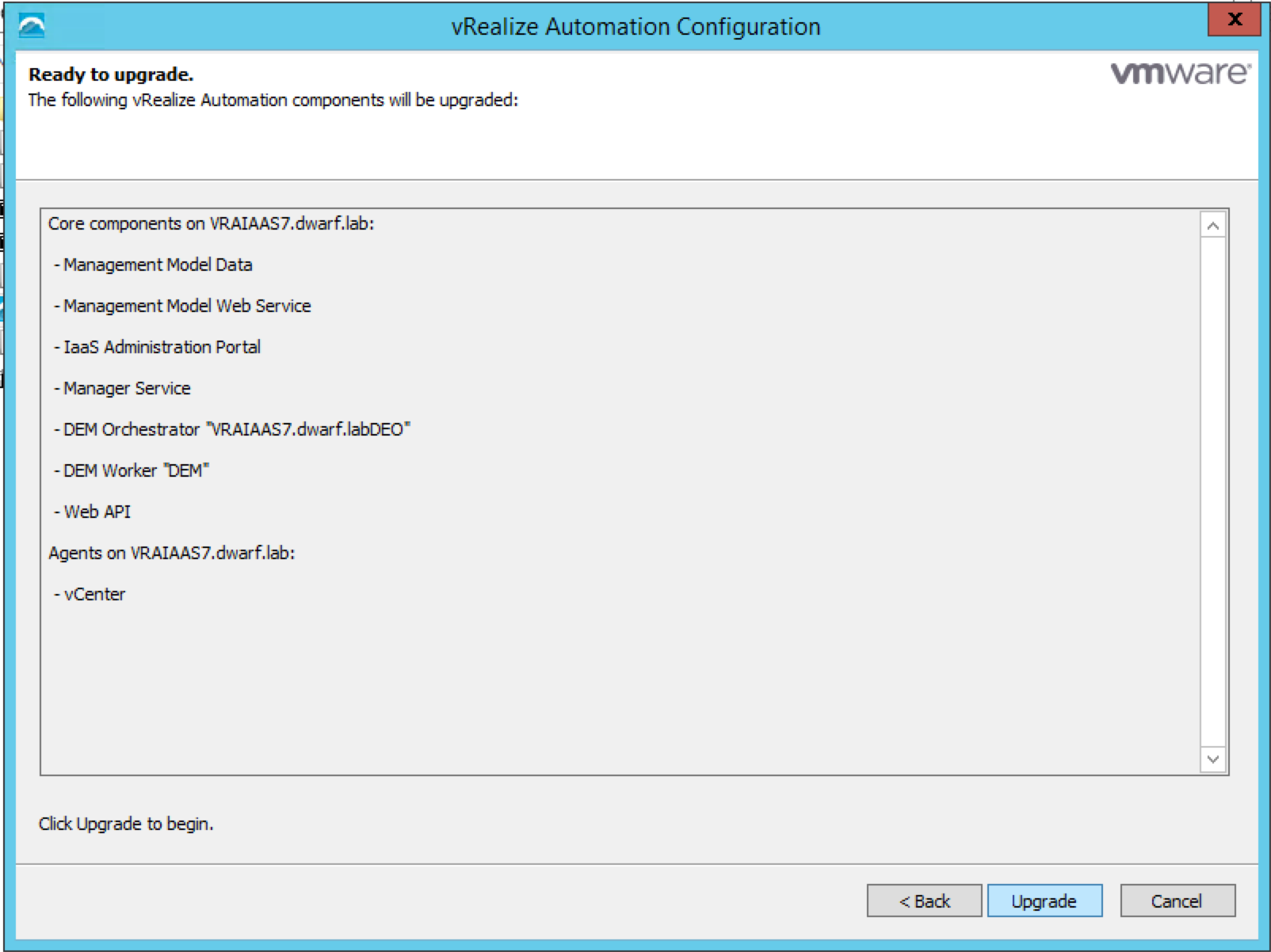Click the Upgrade button
The width and height of the screenshot is (1271, 952).
click(x=1044, y=901)
